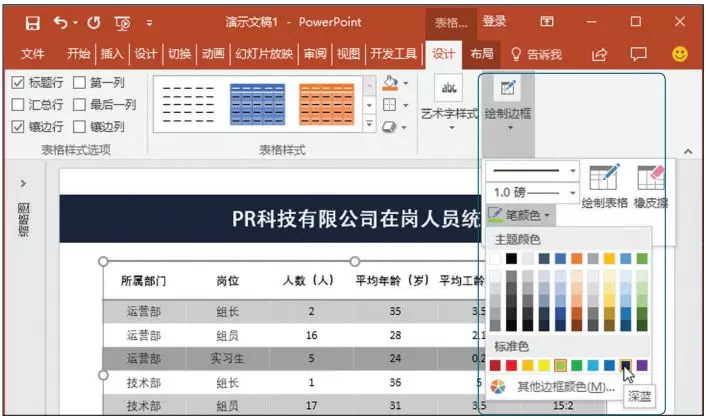Uncheck the 标题行 checkbox
Viewport: 706px width, 419px height.
(18, 82)
